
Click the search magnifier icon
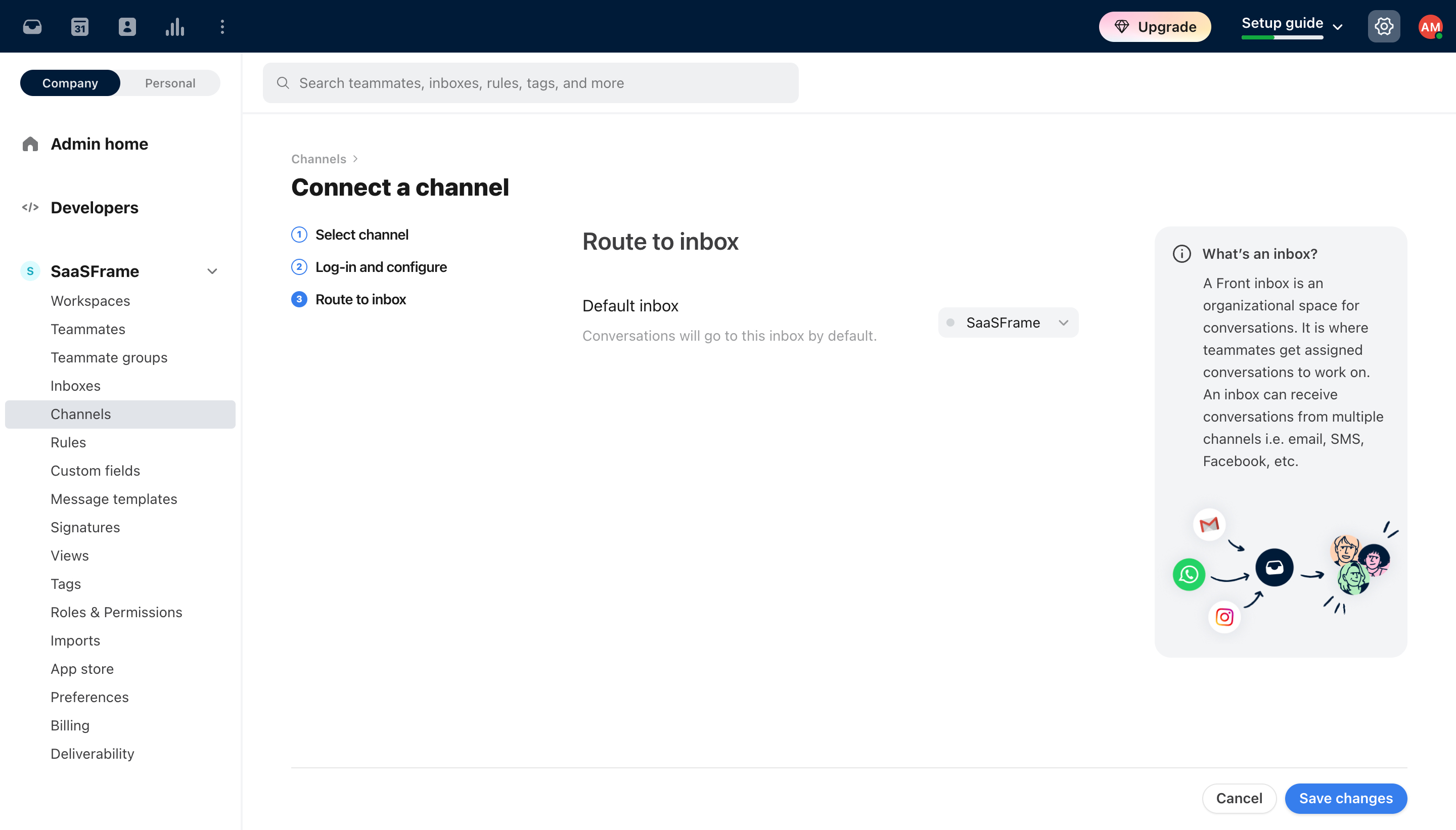(x=283, y=83)
